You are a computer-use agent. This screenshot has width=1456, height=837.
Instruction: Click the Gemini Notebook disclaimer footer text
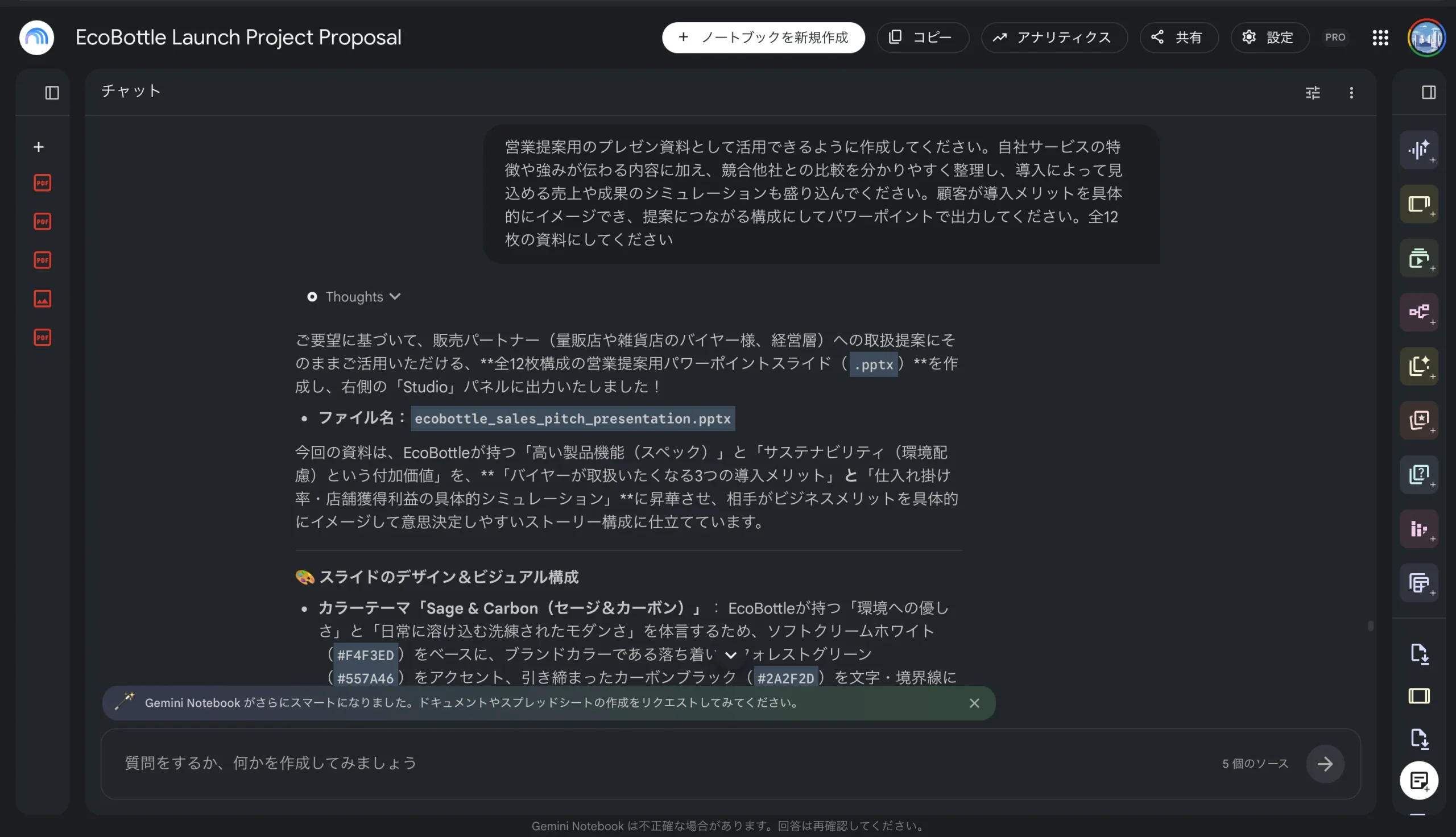point(727,826)
